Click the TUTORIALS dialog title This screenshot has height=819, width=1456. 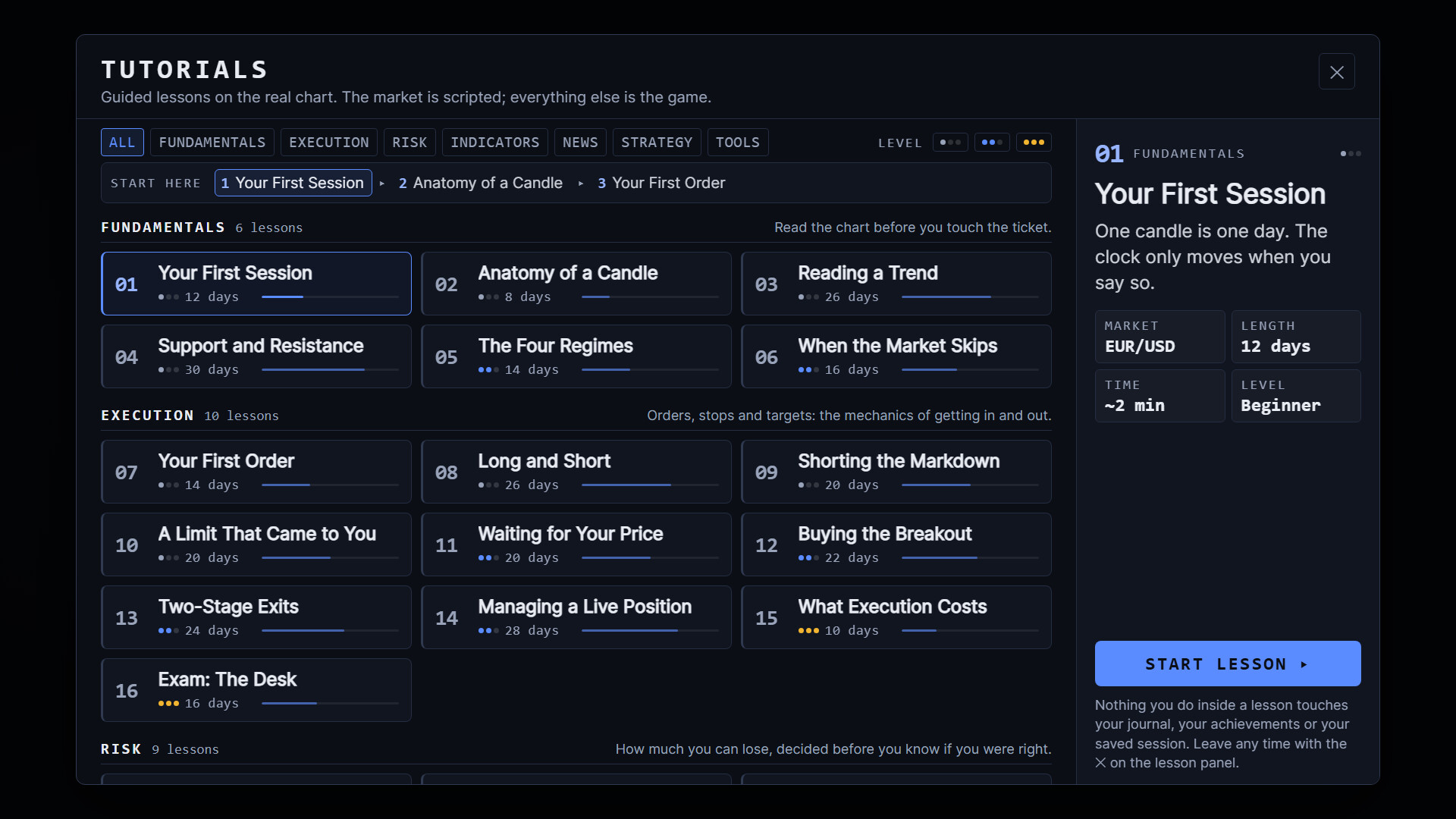click(185, 70)
